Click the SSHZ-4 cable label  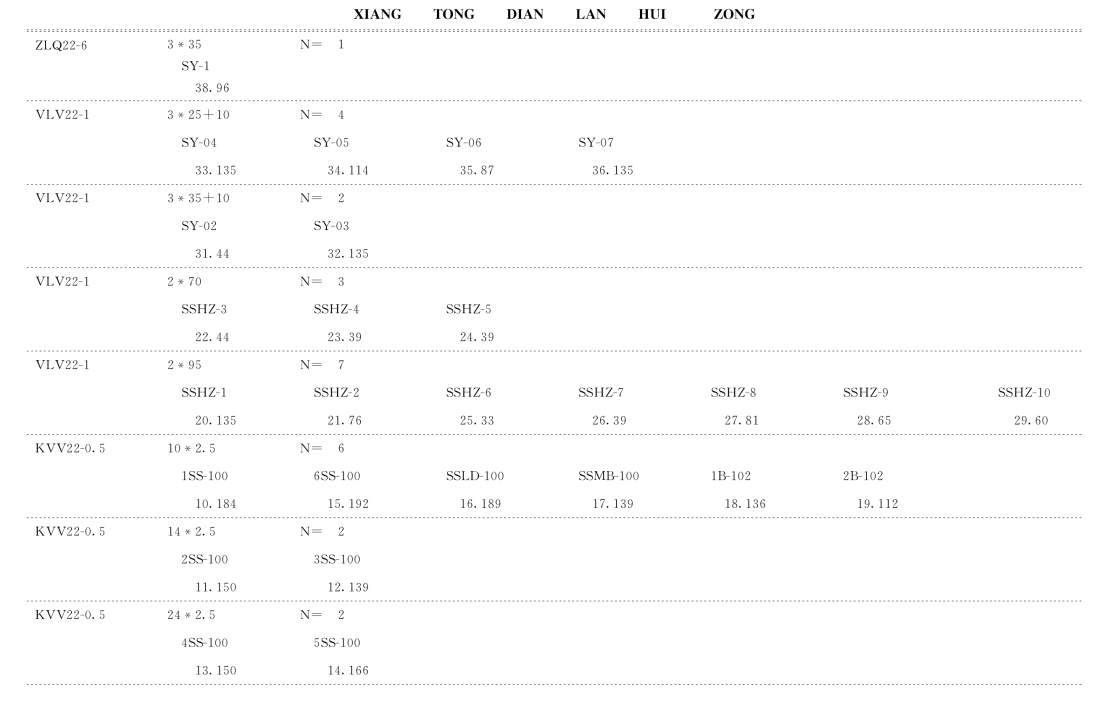pyautogui.click(x=336, y=309)
